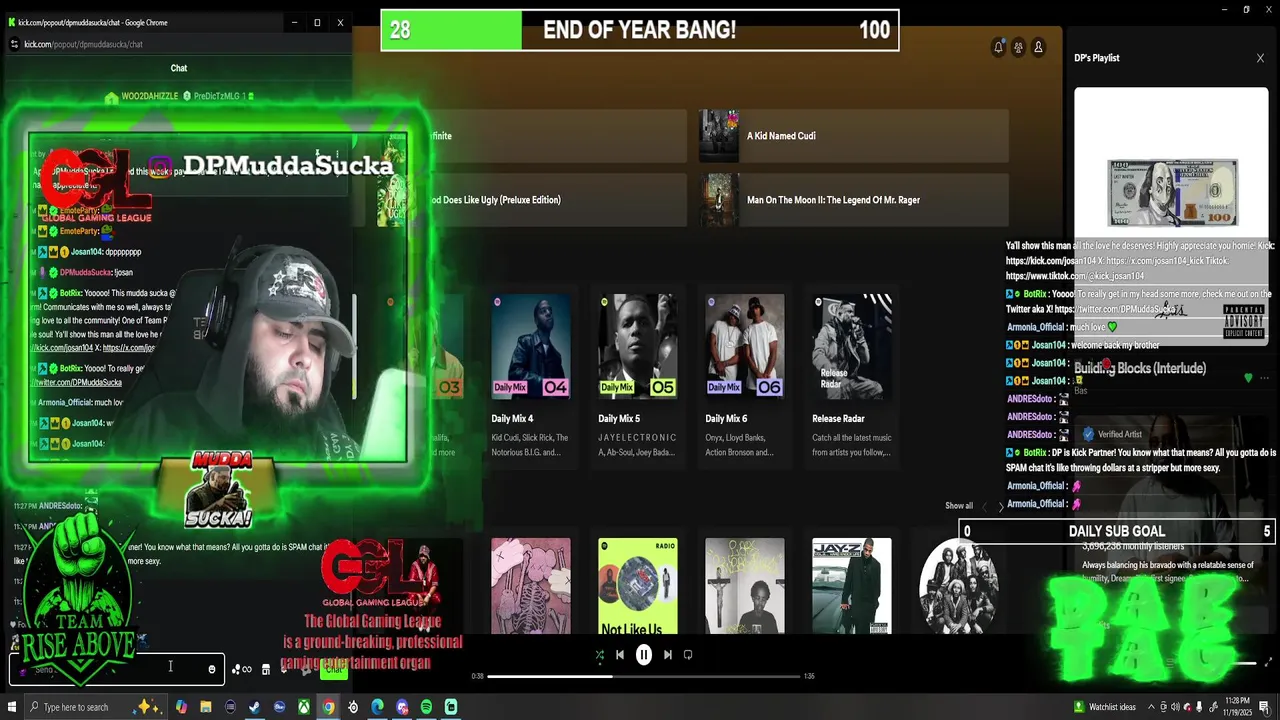Image resolution: width=1280 pixels, height=720 pixels.
Task: Expand the hidden system tray icons
Action: (1151, 707)
